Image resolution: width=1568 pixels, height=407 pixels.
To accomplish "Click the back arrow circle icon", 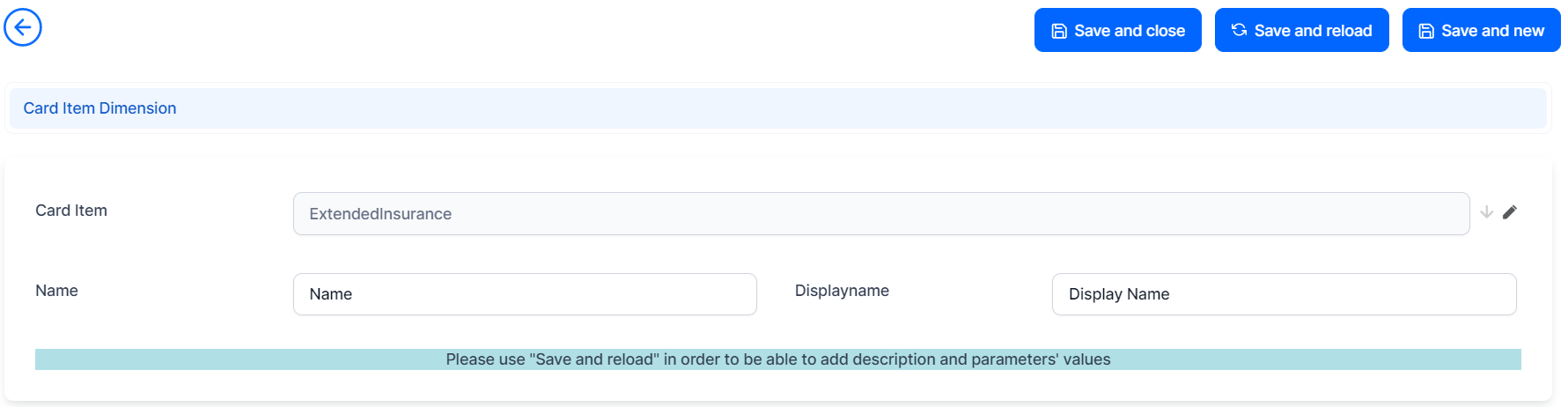I will (23, 27).
